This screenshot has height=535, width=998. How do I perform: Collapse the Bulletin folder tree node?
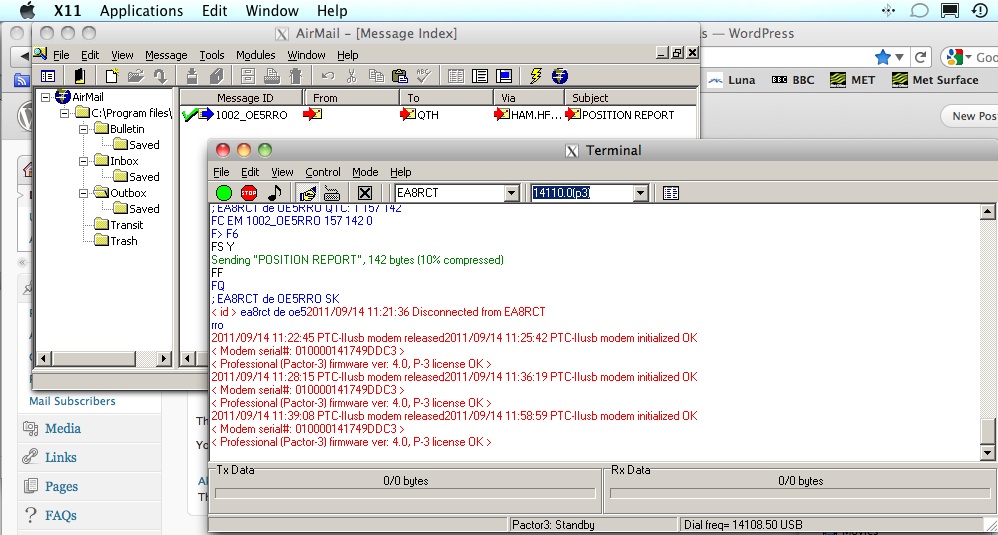coord(85,129)
